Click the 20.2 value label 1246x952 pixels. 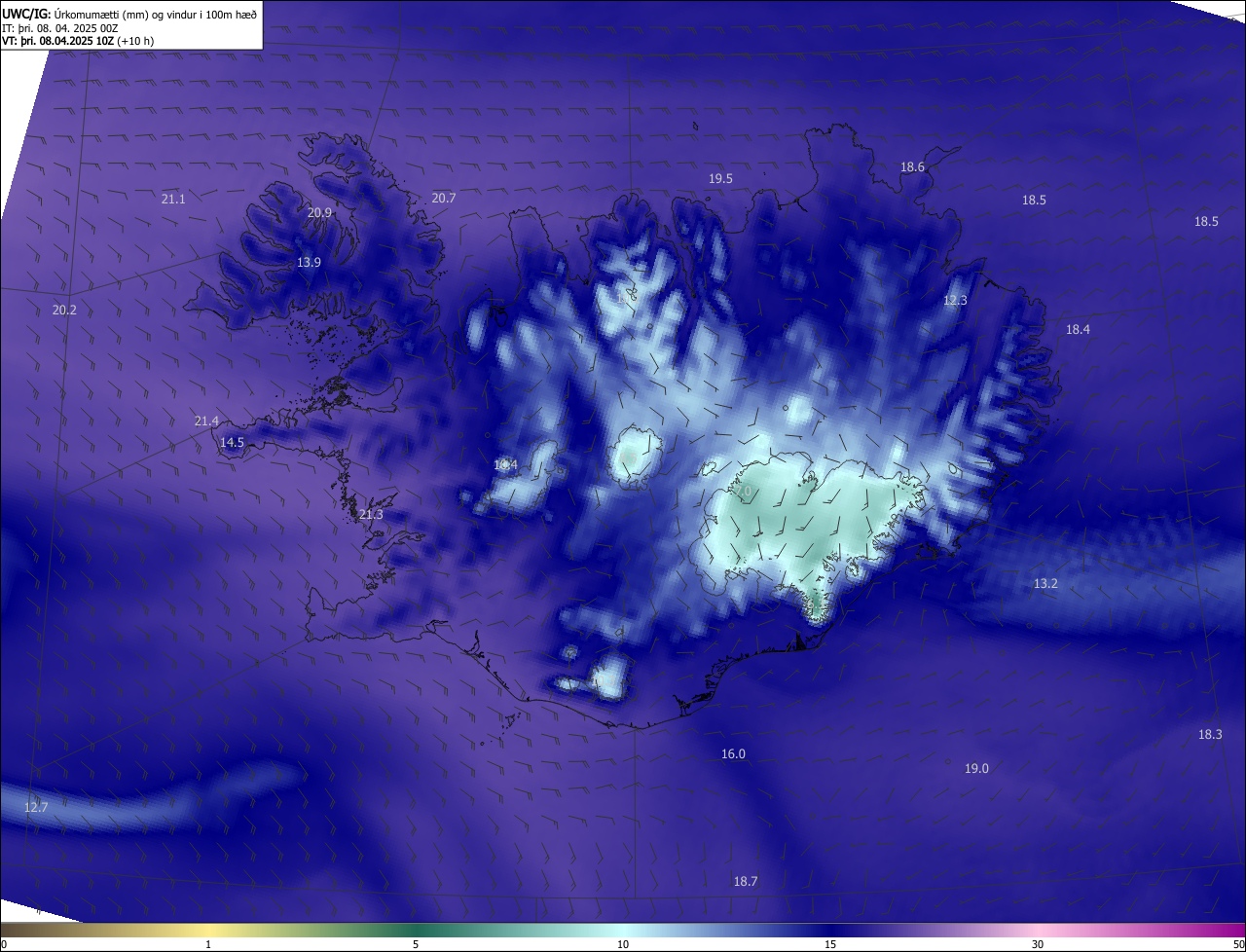coord(64,310)
